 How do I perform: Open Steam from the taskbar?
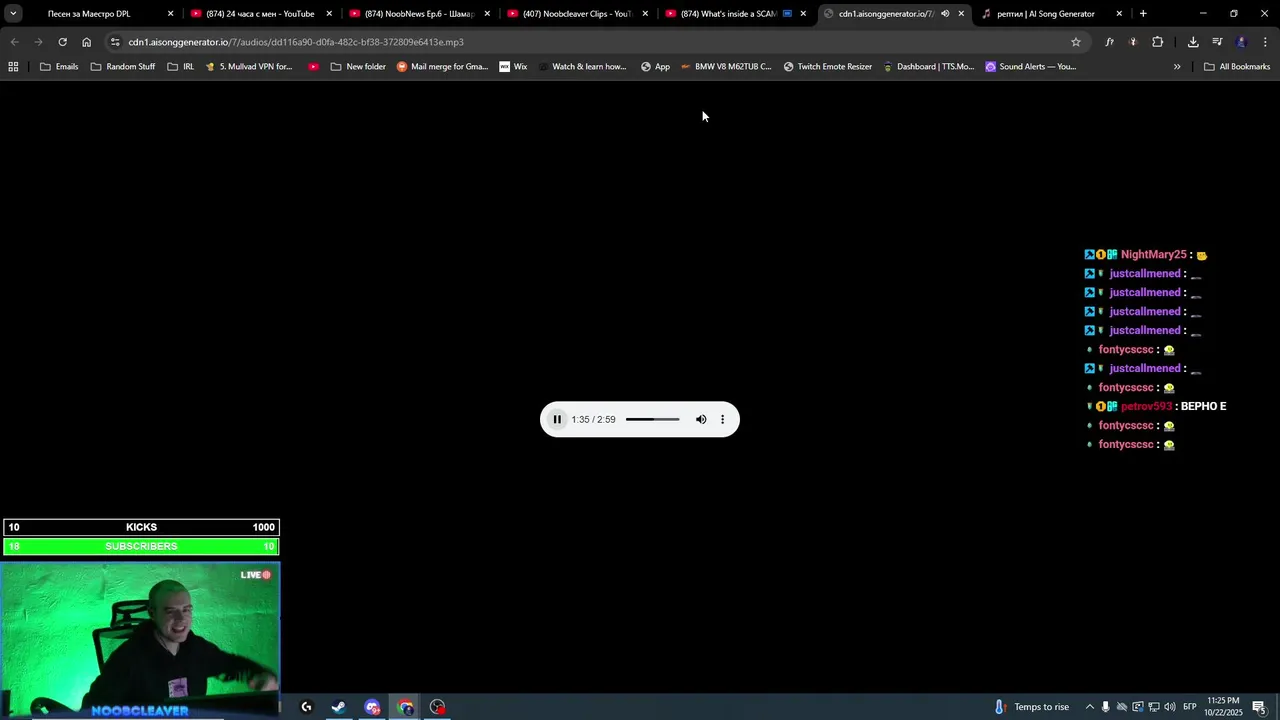click(339, 707)
